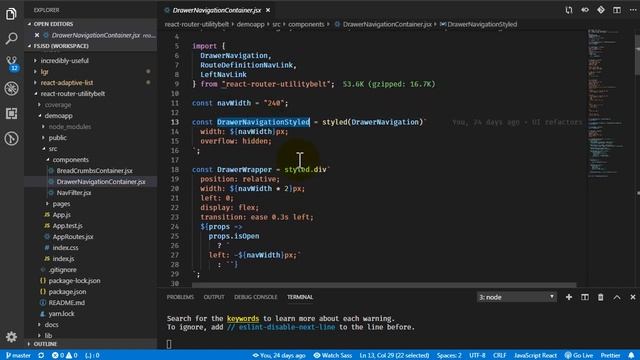Open the Explorer view in activity bar
Image resolution: width=640 pixels, height=360 pixels.
pos(11,14)
